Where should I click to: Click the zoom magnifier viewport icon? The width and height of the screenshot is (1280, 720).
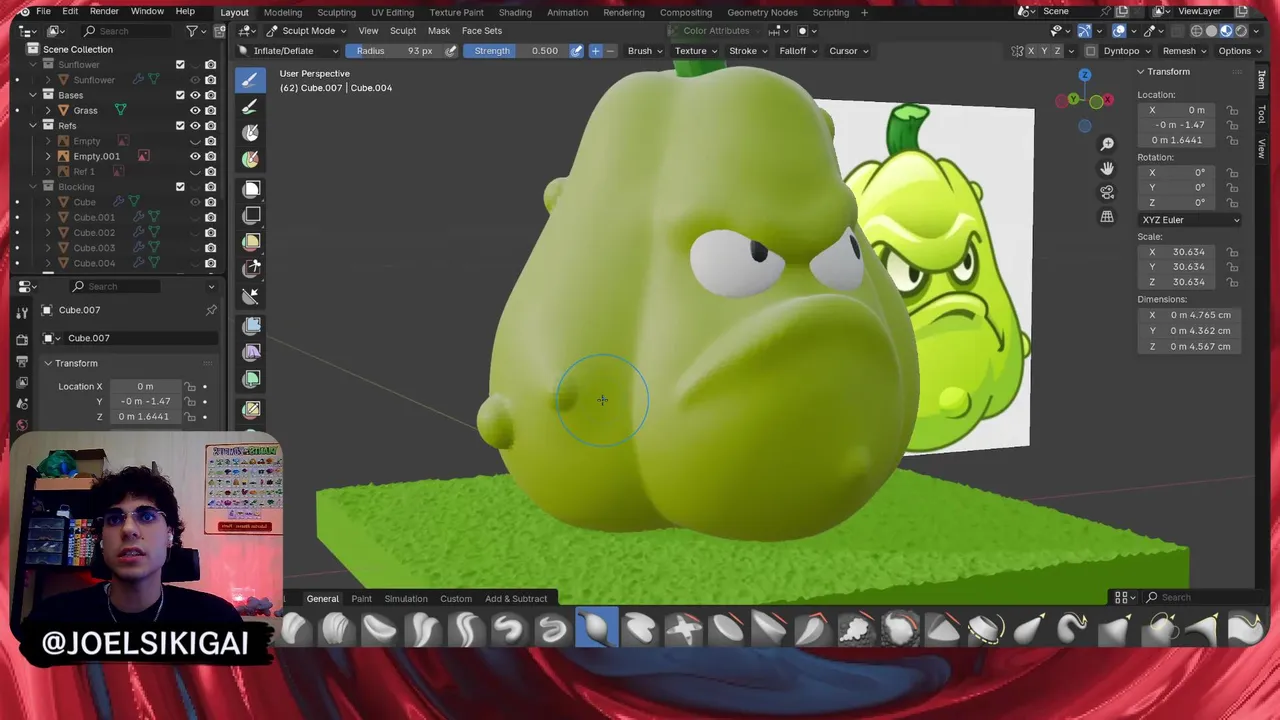click(1107, 144)
